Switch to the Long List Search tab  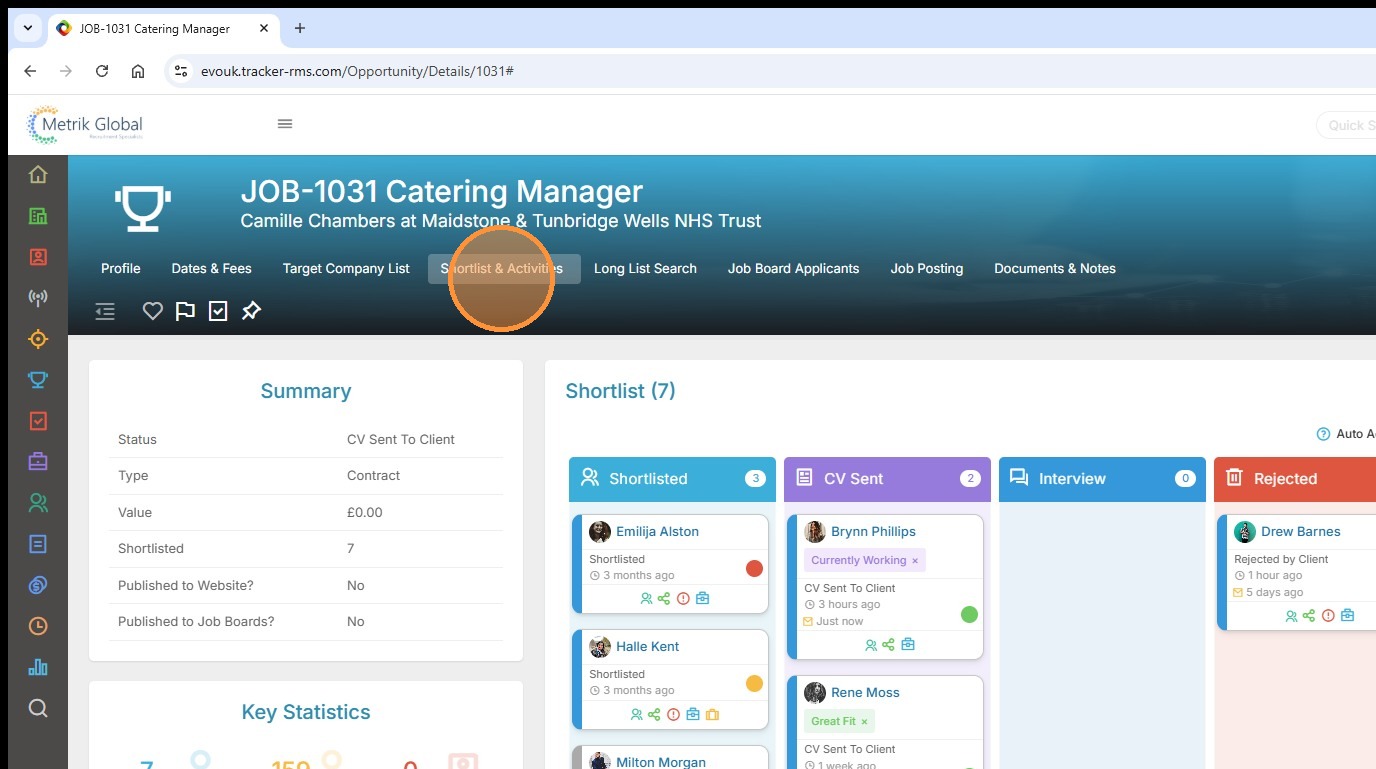pos(645,268)
